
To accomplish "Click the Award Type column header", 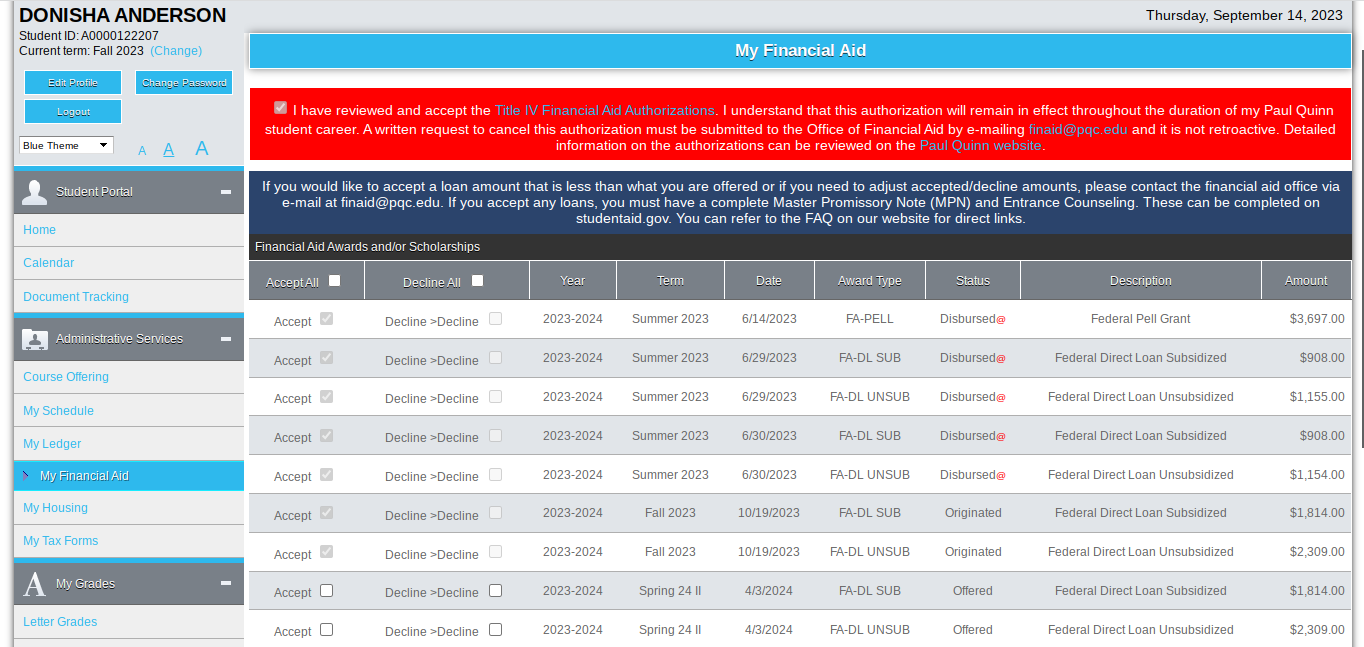I will 870,281.
